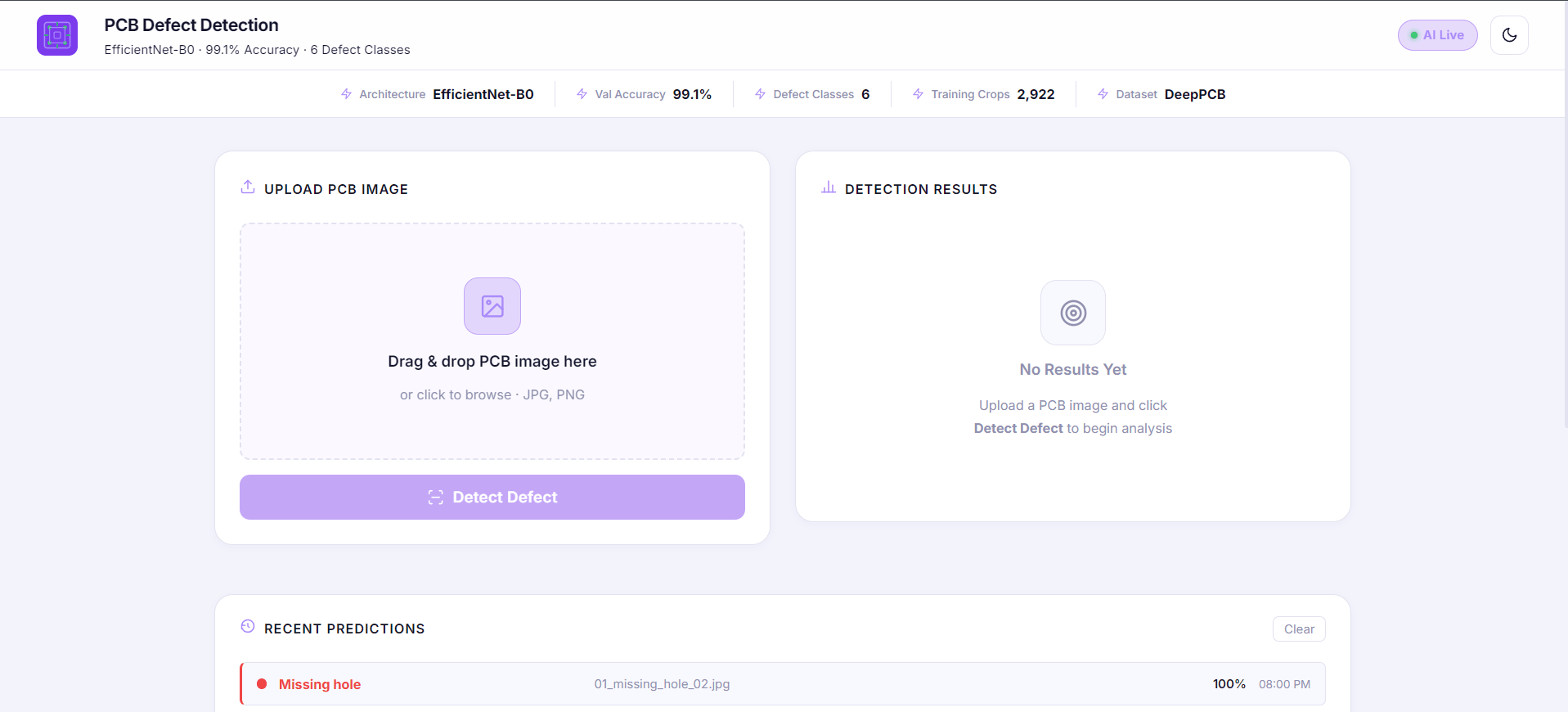Click the lightning icon next to Dataset
The height and width of the screenshot is (712, 1568).
[1103, 94]
